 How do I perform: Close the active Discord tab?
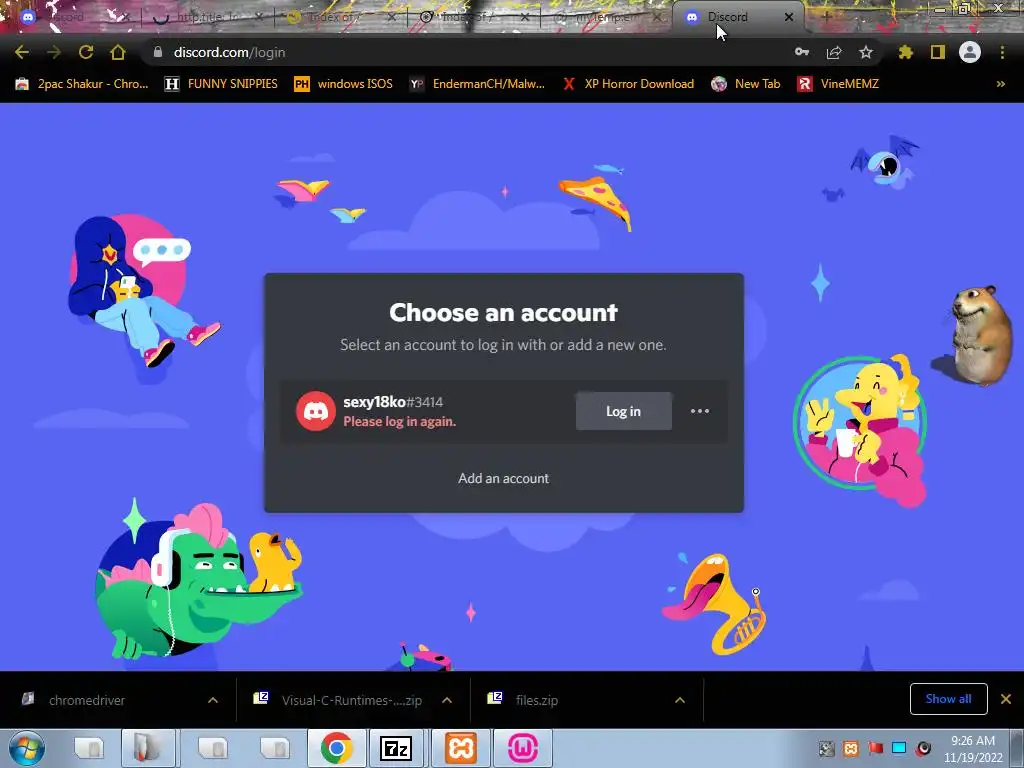789,17
